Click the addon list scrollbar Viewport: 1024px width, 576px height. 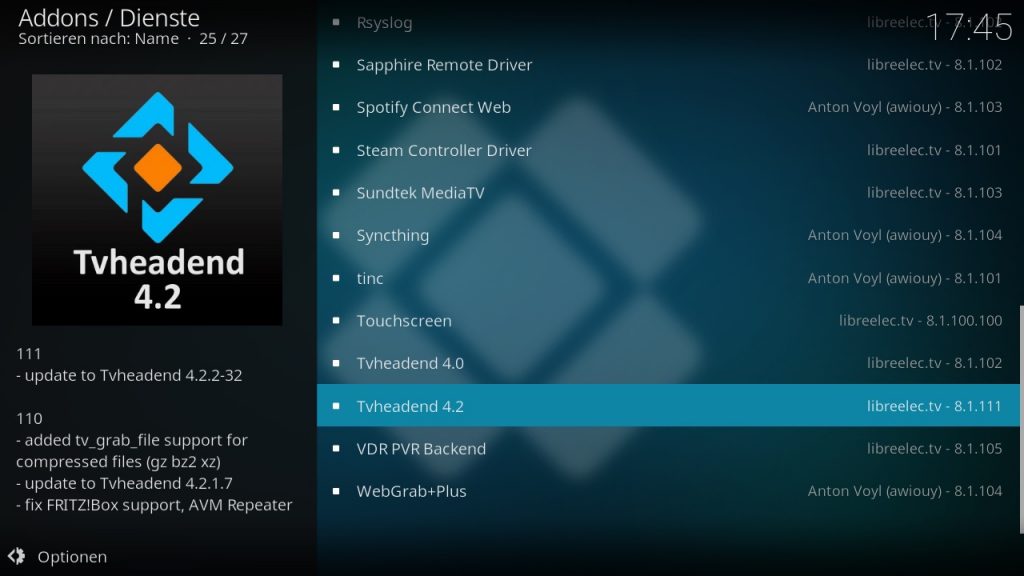pos(1021,419)
